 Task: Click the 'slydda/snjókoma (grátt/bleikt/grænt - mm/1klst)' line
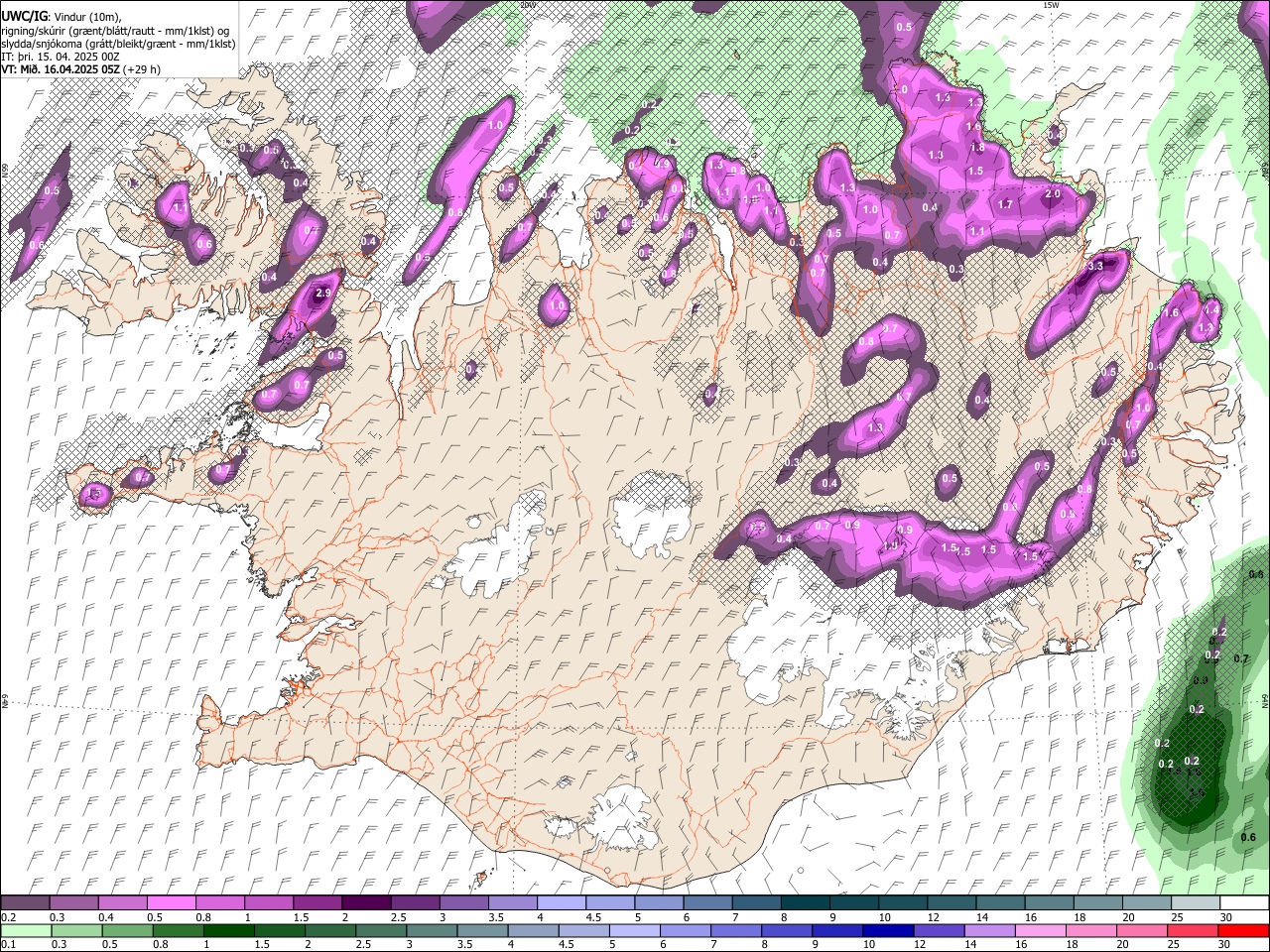tap(118, 44)
